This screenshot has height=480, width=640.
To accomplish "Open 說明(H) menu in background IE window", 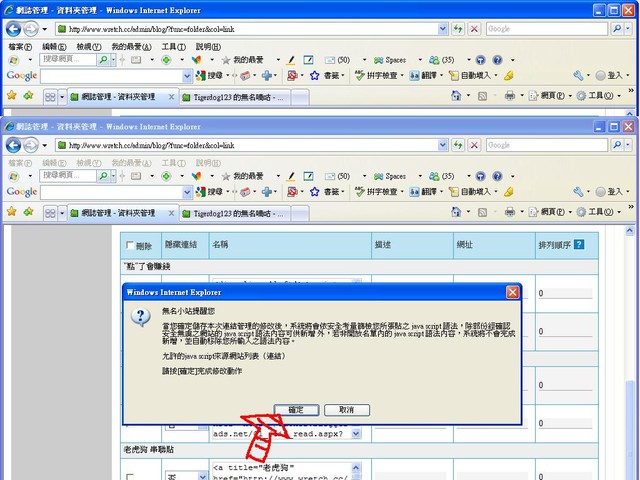I will tap(208, 47).
